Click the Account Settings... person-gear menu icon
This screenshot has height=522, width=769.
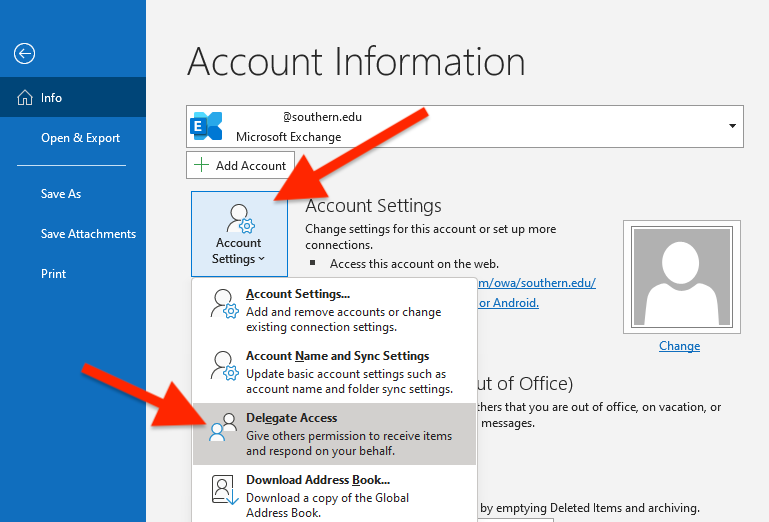tap(224, 304)
